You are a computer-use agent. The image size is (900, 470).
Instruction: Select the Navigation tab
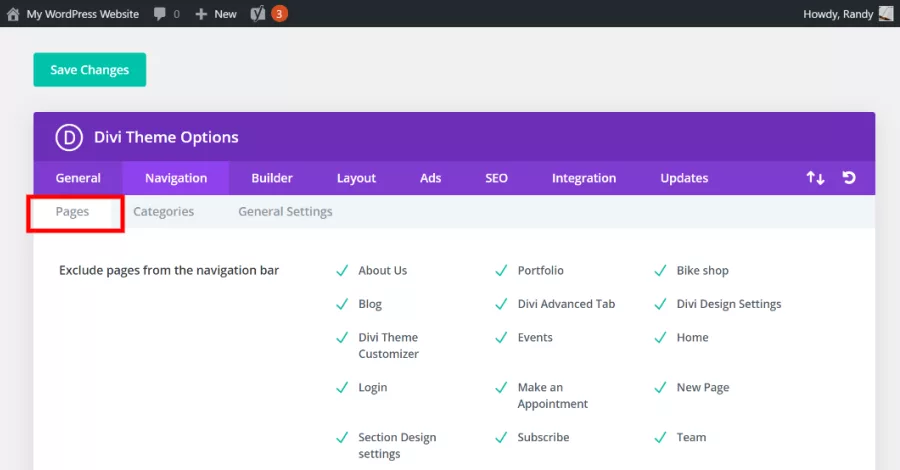pos(176,178)
